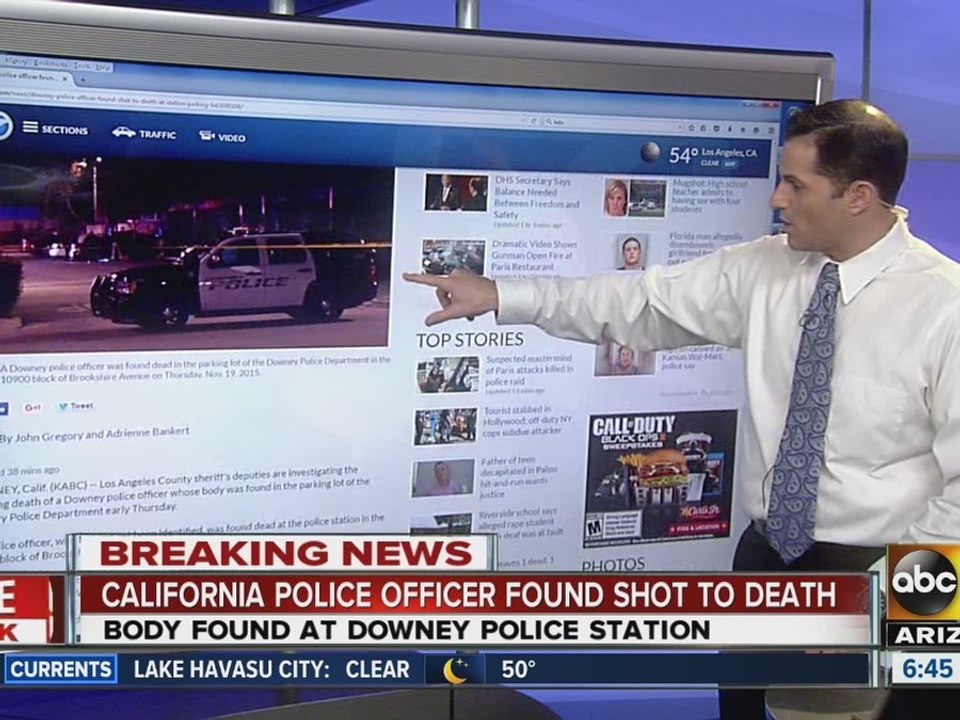Click the browser address bar URL
The image size is (960, 720).
tap(122, 101)
